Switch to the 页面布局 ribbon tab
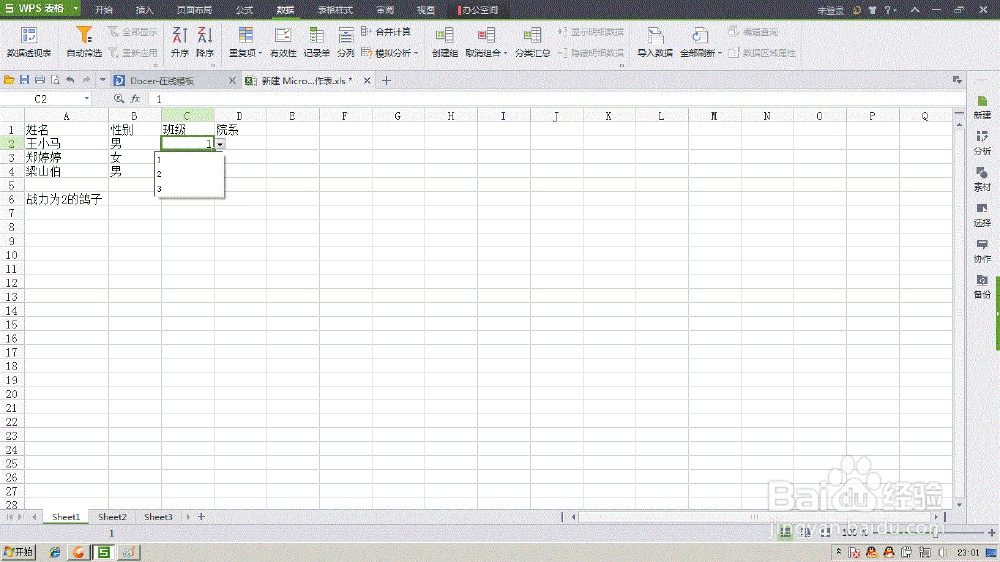 point(195,10)
